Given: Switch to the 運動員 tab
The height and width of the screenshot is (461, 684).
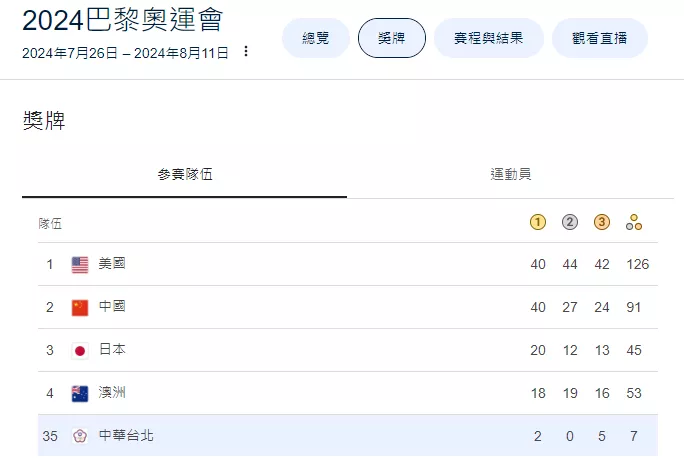Looking at the screenshot, I should (511, 174).
